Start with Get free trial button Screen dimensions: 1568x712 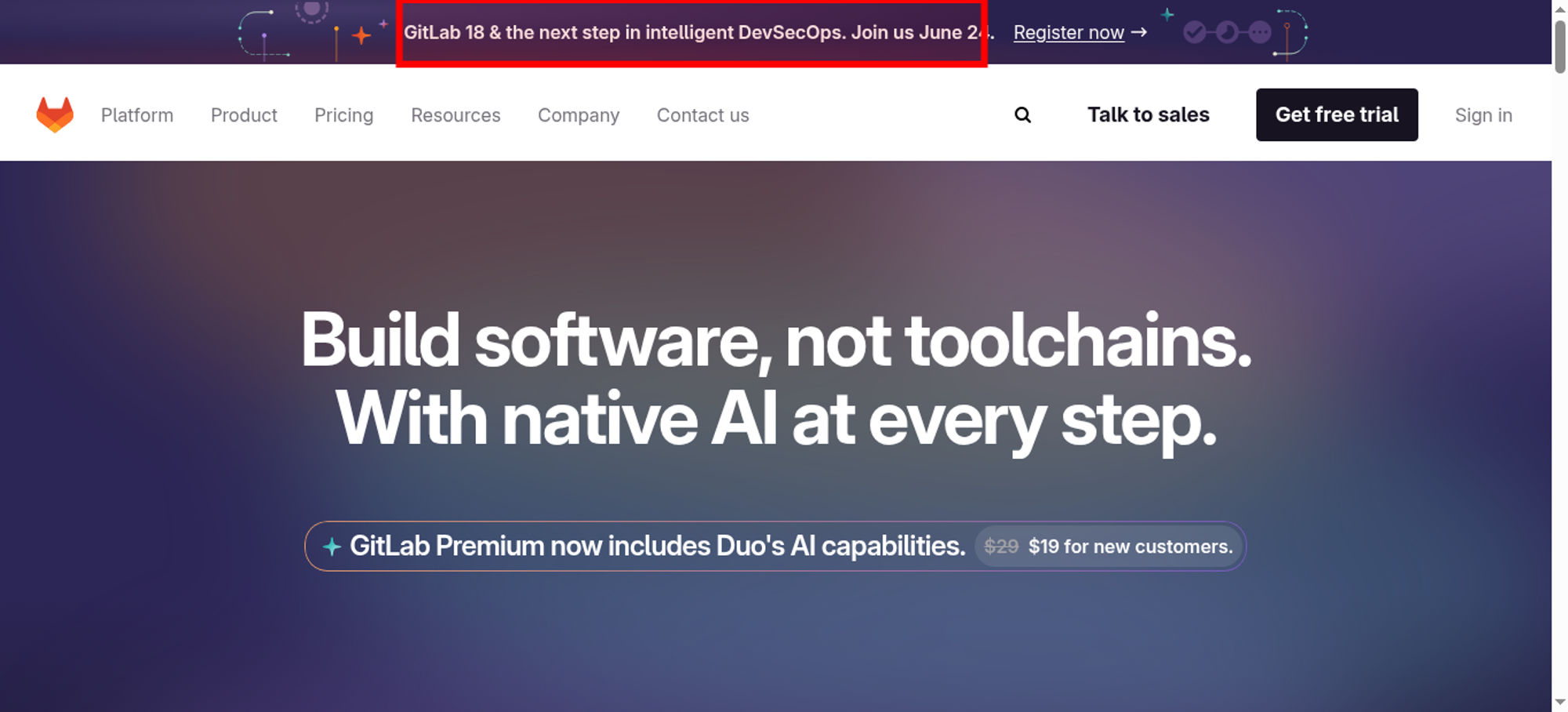tap(1337, 114)
